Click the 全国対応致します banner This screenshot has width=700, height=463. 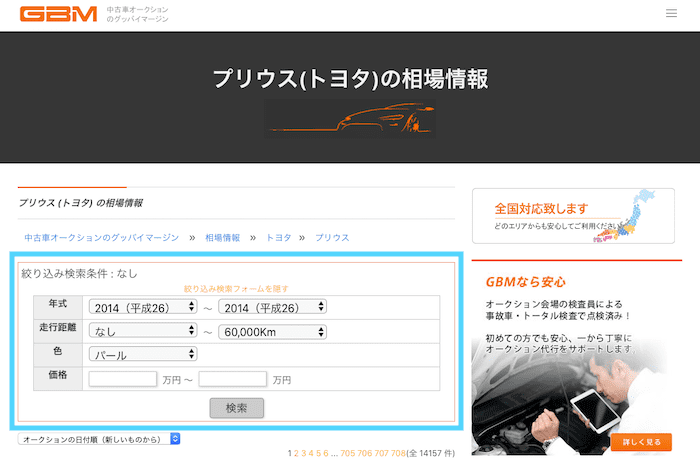point(573,216)
